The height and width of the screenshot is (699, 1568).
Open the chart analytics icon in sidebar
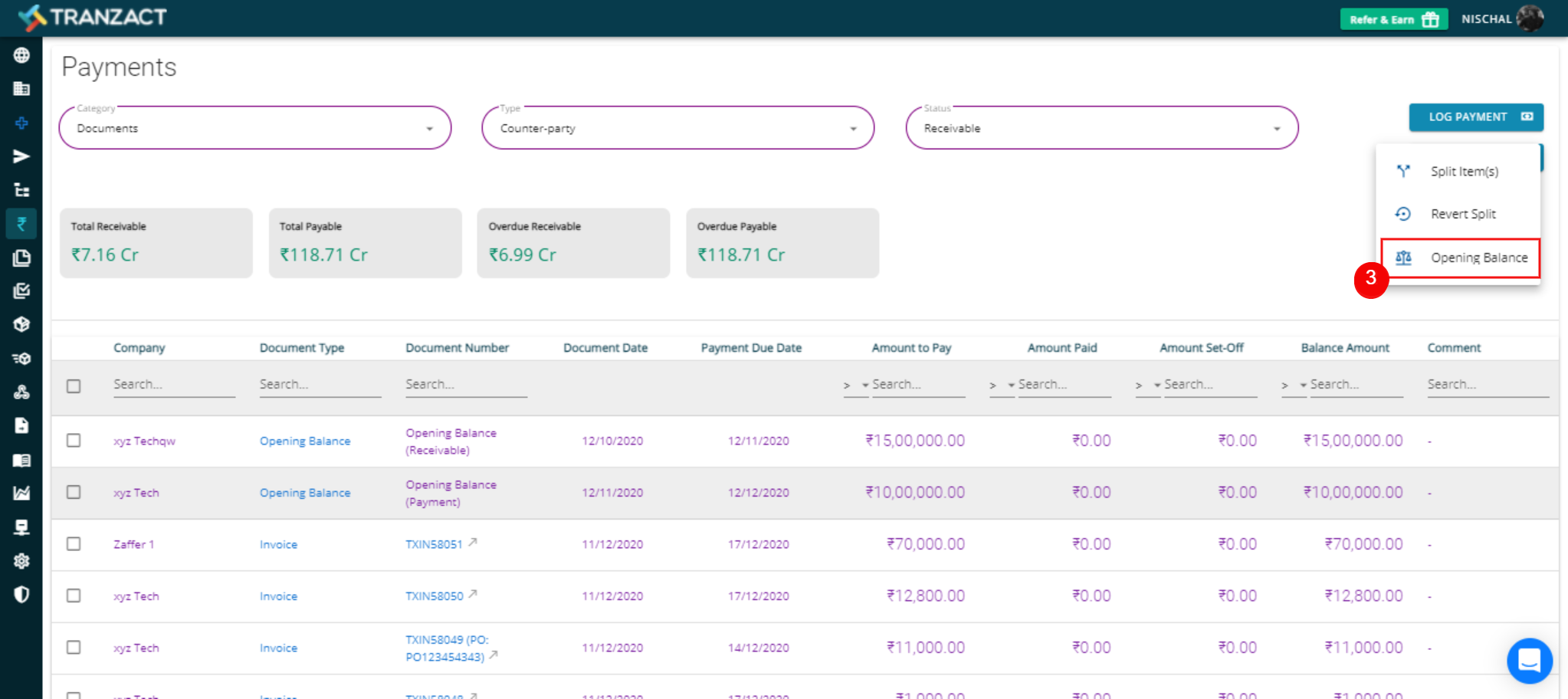(21, 493)
